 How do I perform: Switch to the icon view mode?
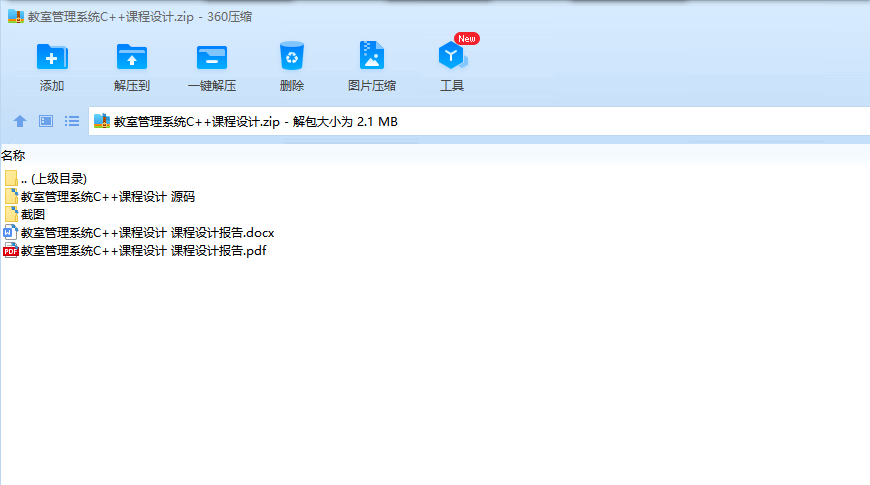click(46, 121)
